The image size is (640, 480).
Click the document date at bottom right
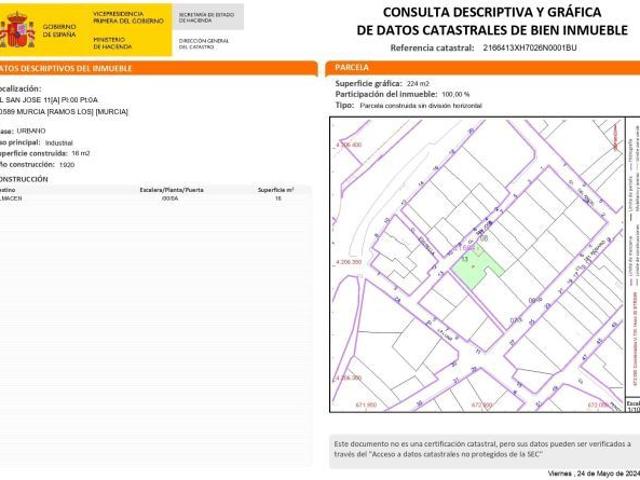(x=592, y=472)
